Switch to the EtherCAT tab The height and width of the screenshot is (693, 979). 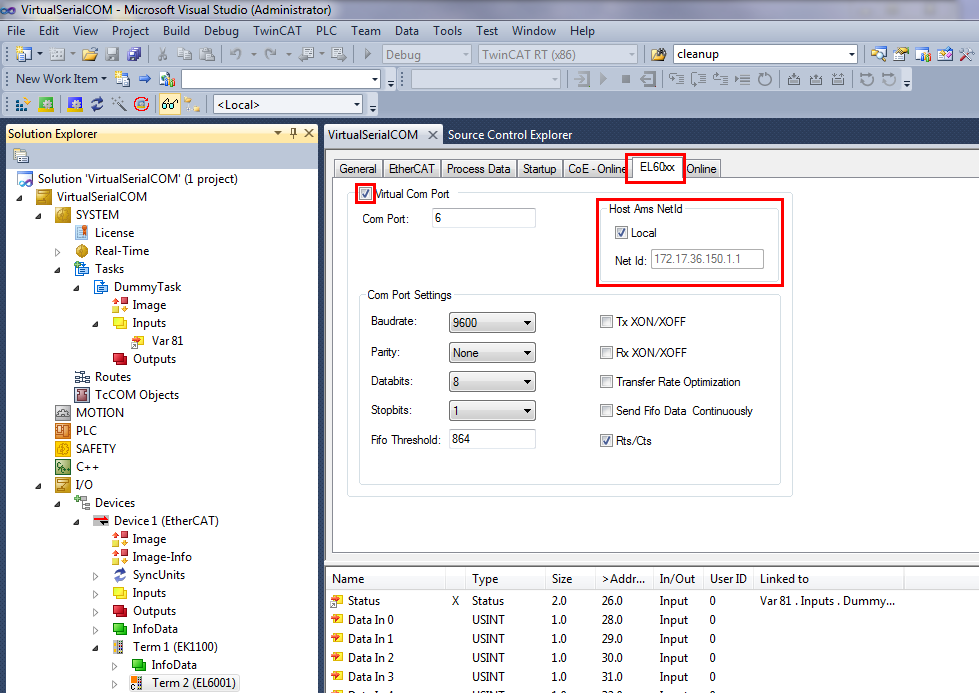(x=411, y=169)
